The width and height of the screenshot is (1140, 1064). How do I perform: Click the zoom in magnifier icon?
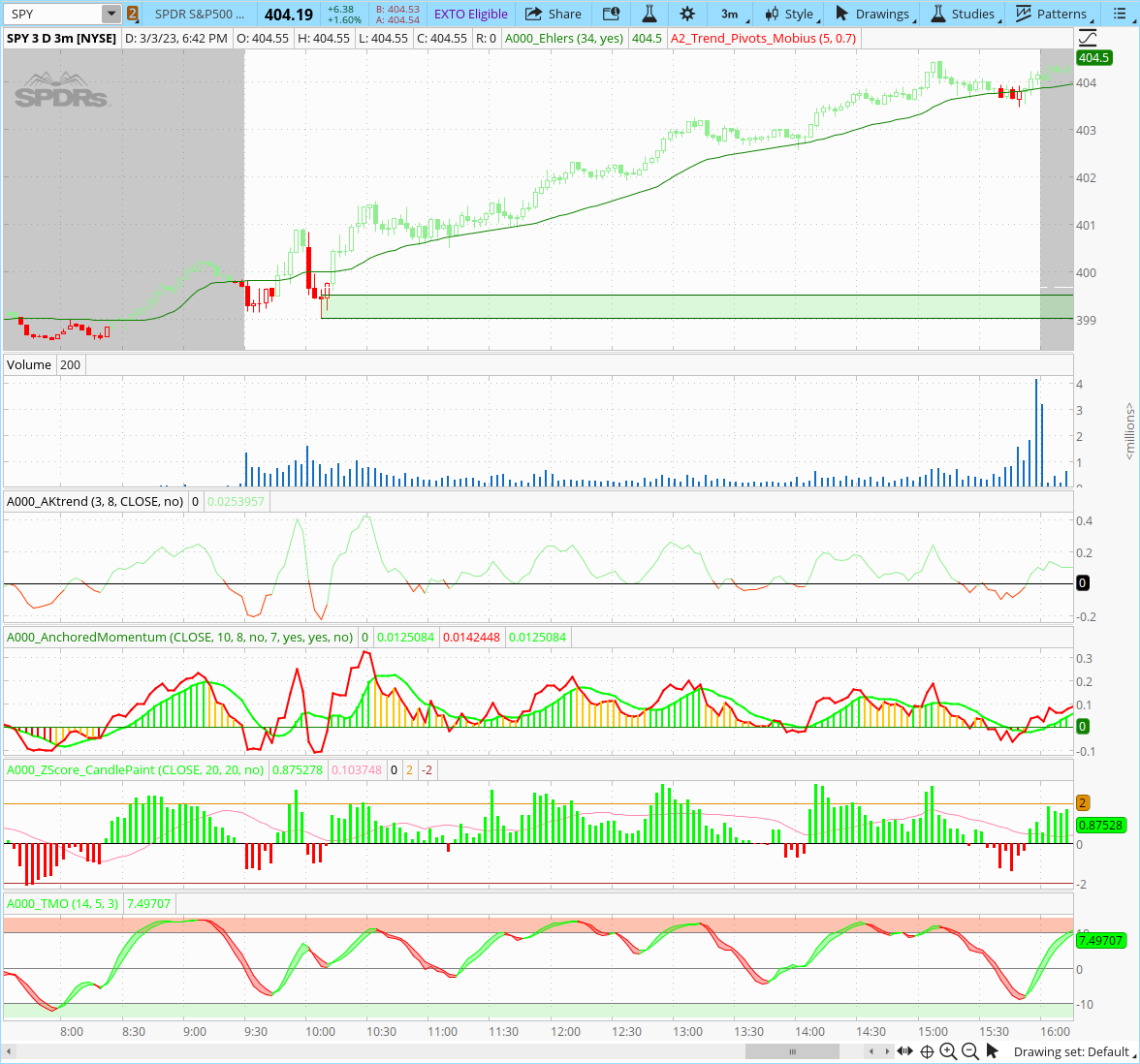(948, 1051)
